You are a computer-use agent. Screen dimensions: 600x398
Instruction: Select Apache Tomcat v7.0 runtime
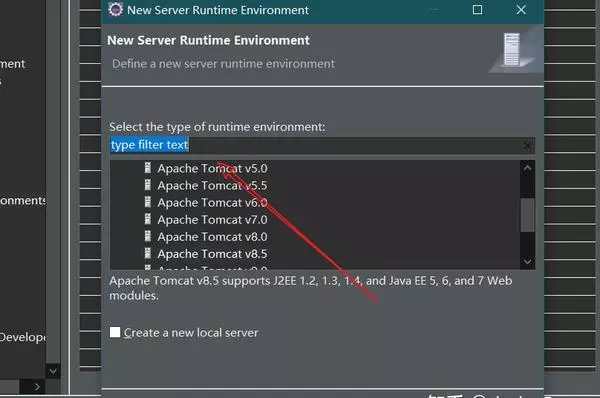click(x=212, y=220)
